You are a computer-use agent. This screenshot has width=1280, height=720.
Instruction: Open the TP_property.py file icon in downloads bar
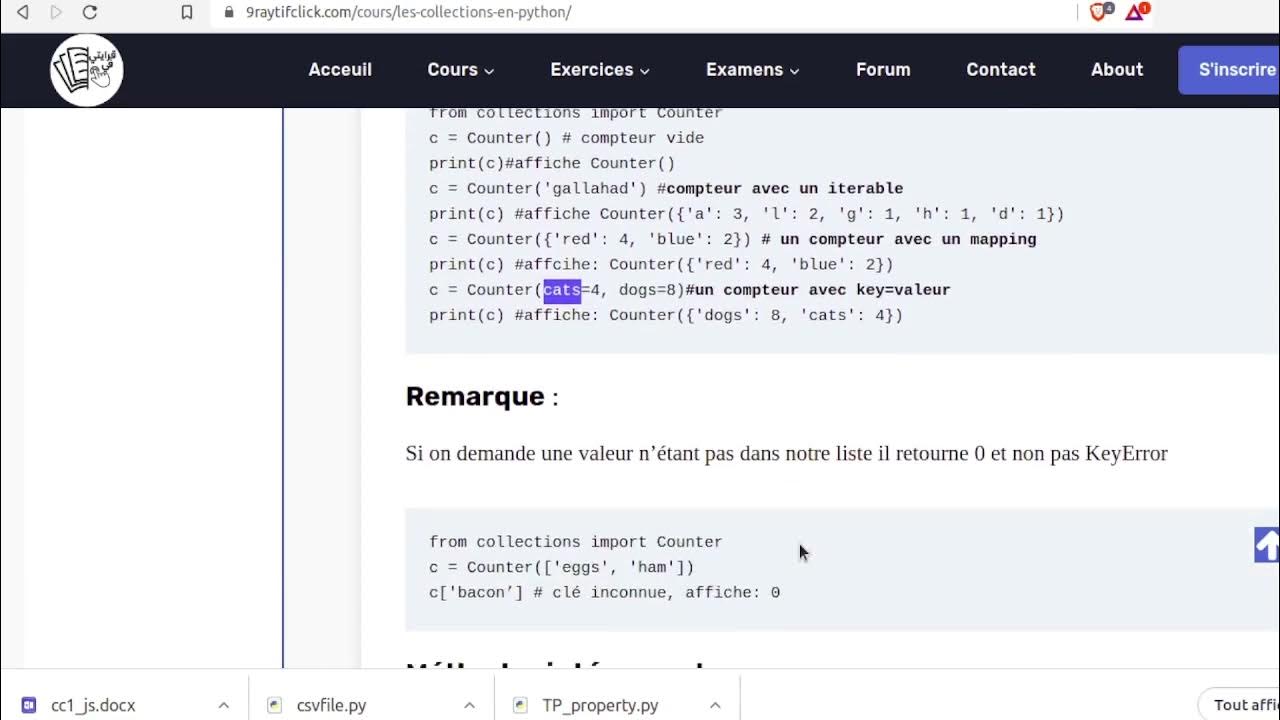[x=520, y=705]
